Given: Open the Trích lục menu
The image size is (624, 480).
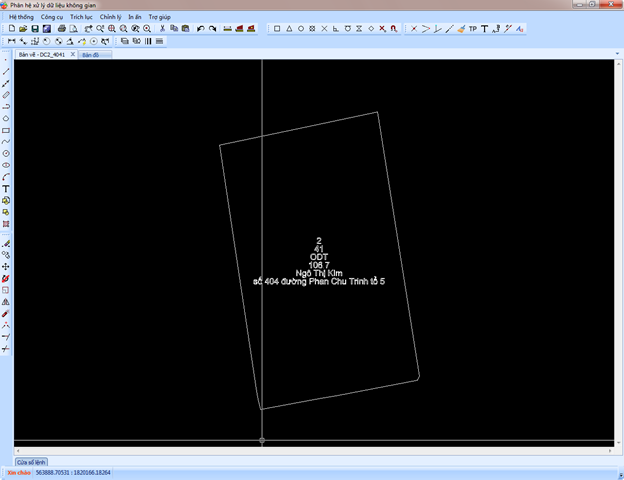Looking at the screenshot, I should [x=81, y=17].
